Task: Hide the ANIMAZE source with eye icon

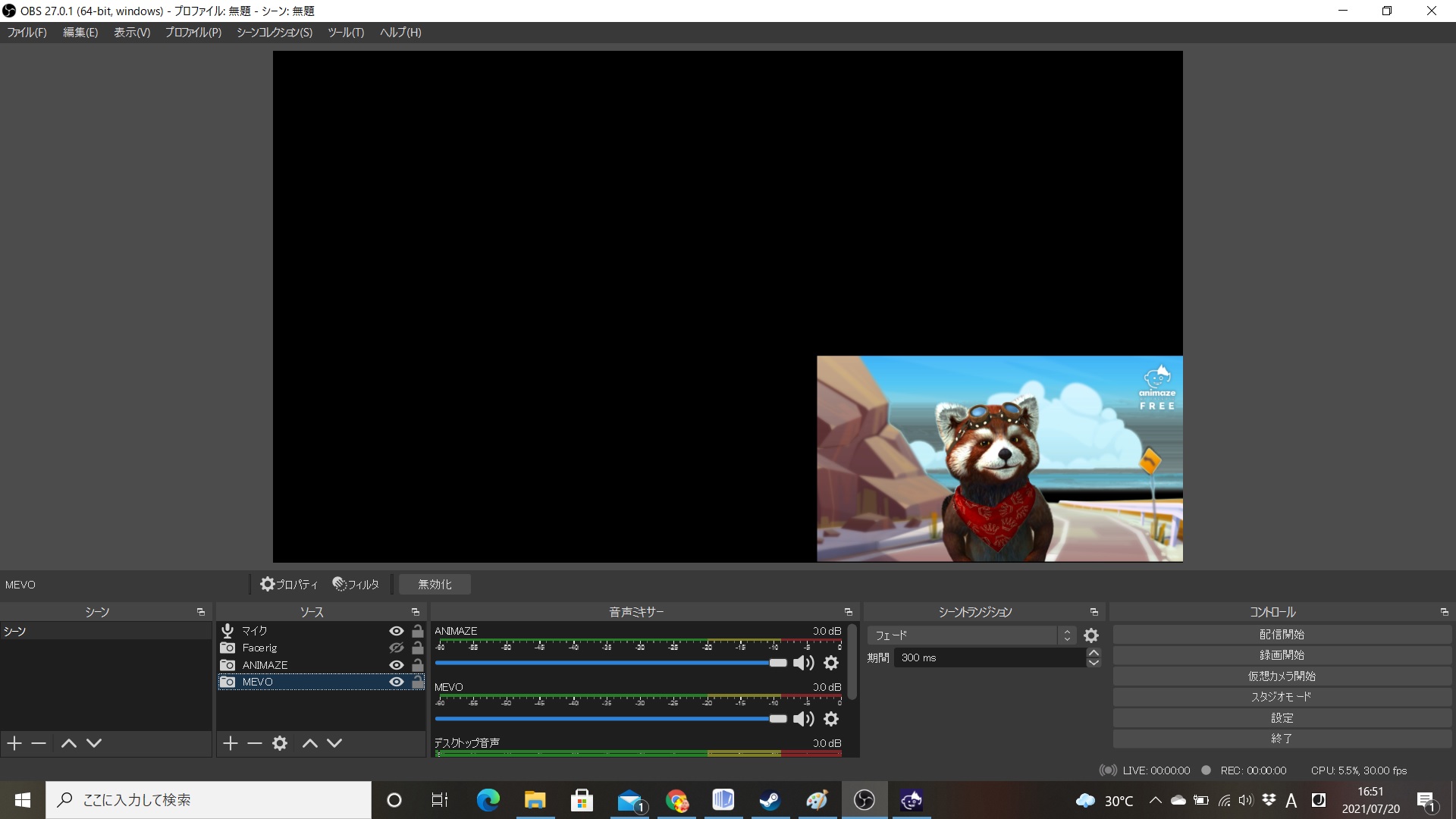Action: point(396,665)
